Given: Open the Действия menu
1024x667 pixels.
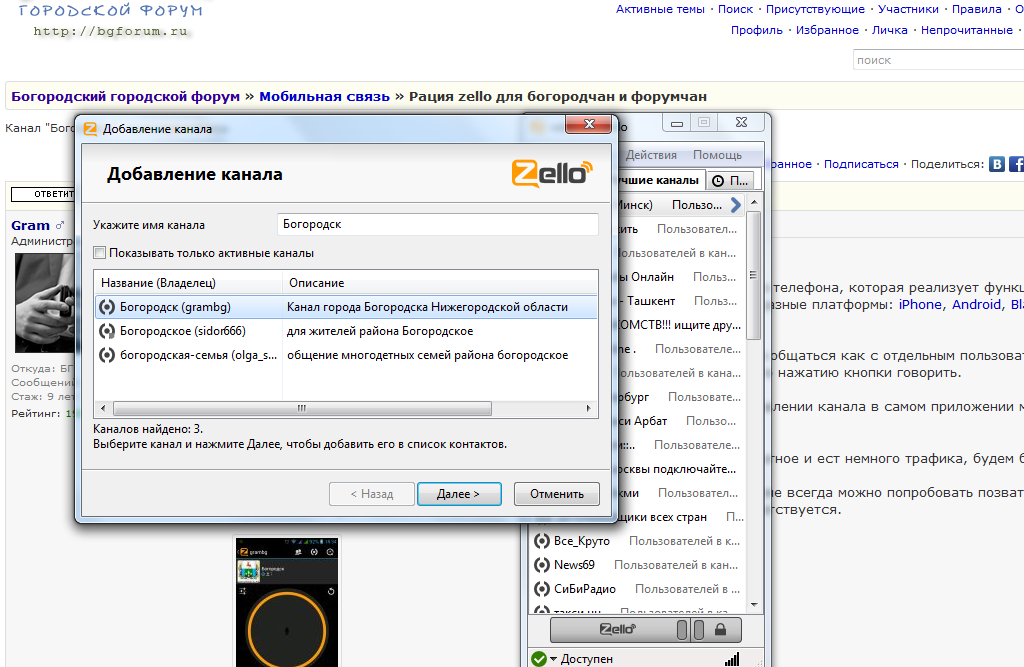Looking at the screenshot, I should 651,155.
